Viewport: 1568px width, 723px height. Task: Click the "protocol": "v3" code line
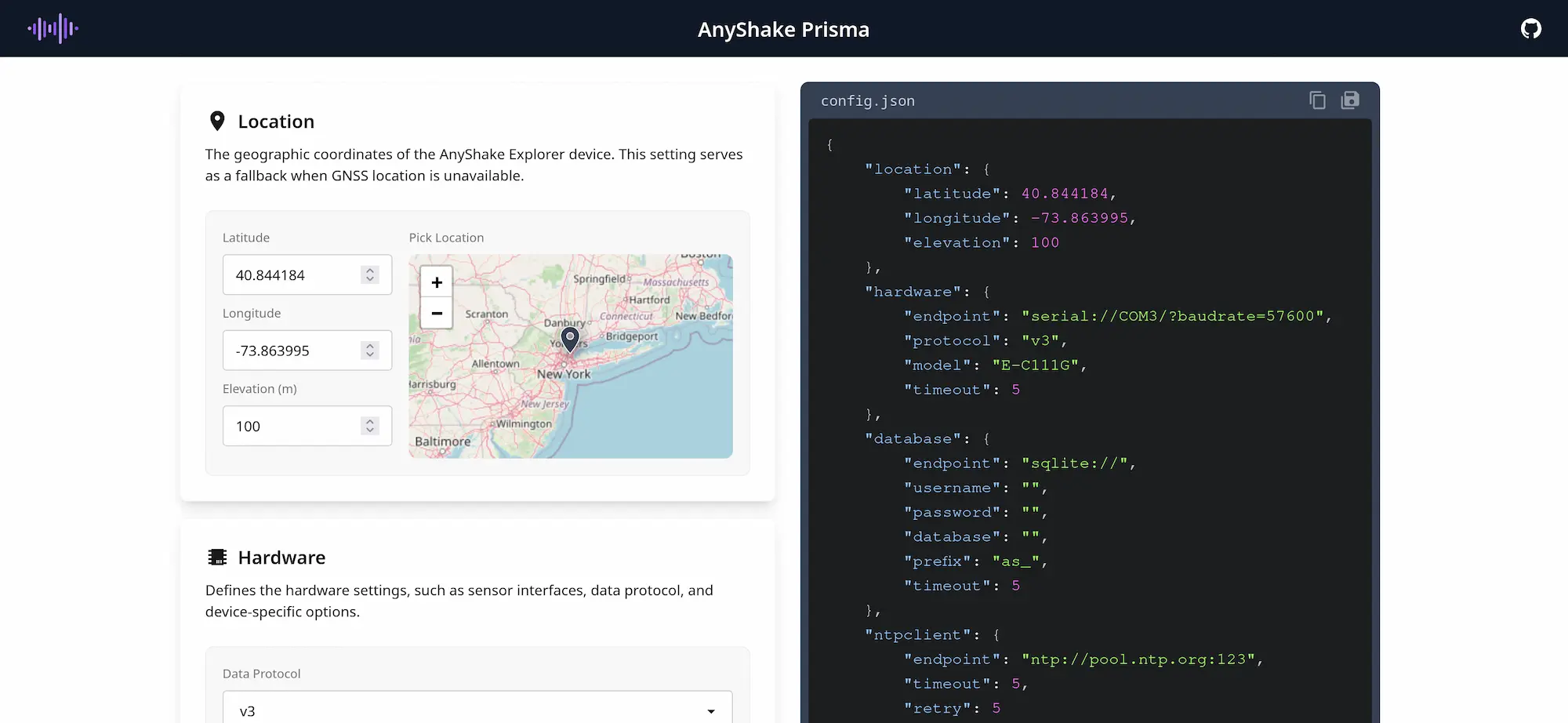(985, 341)
